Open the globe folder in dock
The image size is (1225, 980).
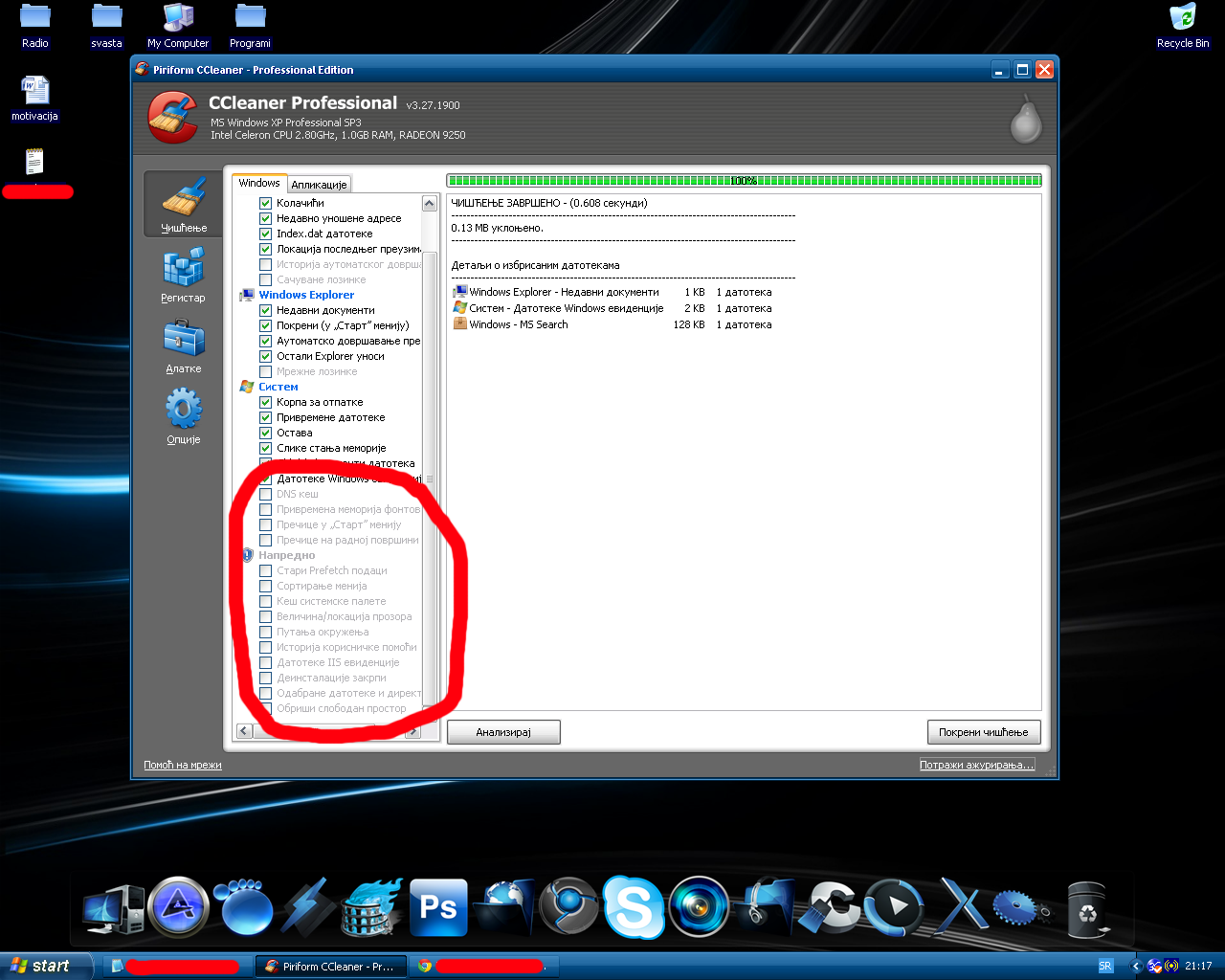point(503,906)
